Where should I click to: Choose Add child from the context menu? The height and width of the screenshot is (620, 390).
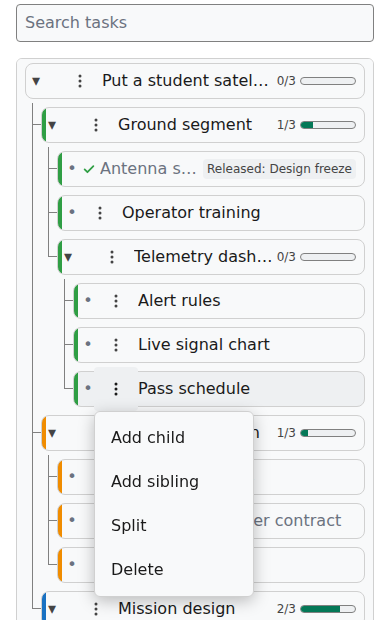pyautogui.click(x=174, y=437)
